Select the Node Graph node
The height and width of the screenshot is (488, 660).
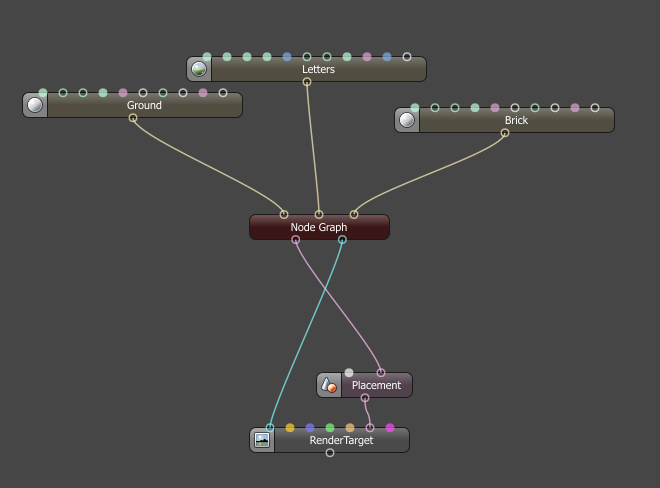[319, 227]
